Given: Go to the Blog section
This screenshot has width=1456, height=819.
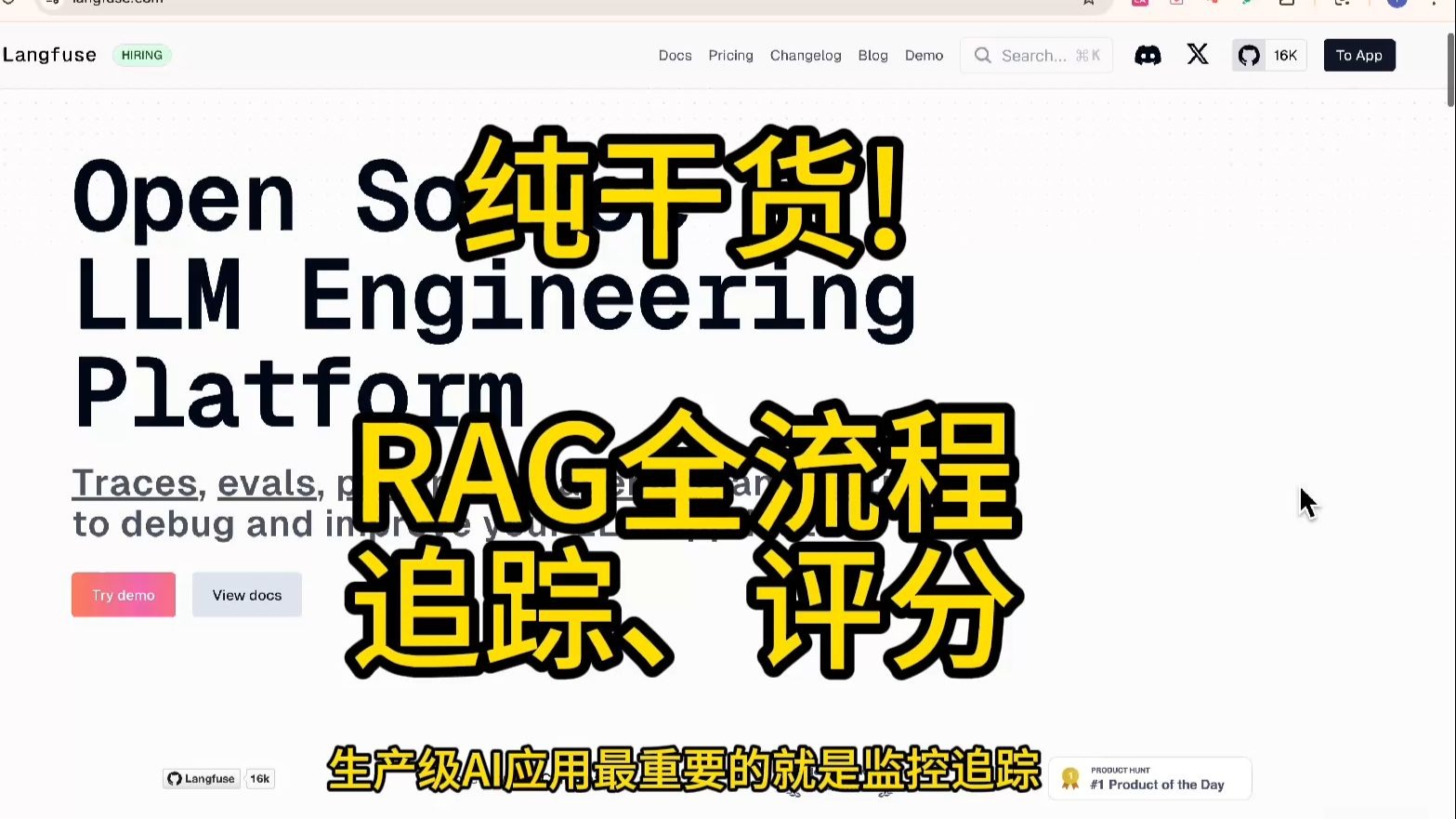Looking at the screenshot, I should point(872,55).
